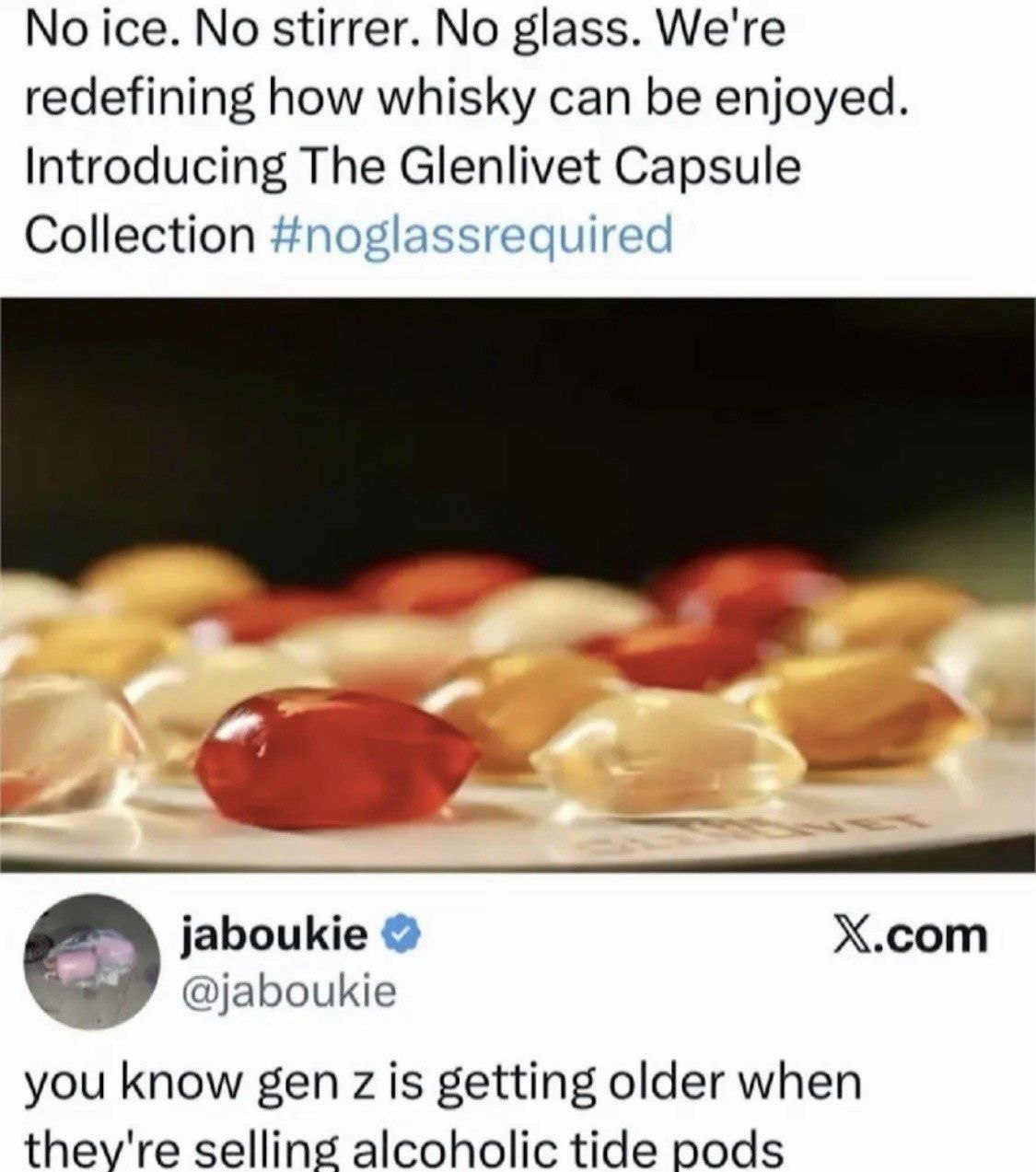Click the dark background of the photo
Screen dimensions: 1036x1172
point(516,414)
